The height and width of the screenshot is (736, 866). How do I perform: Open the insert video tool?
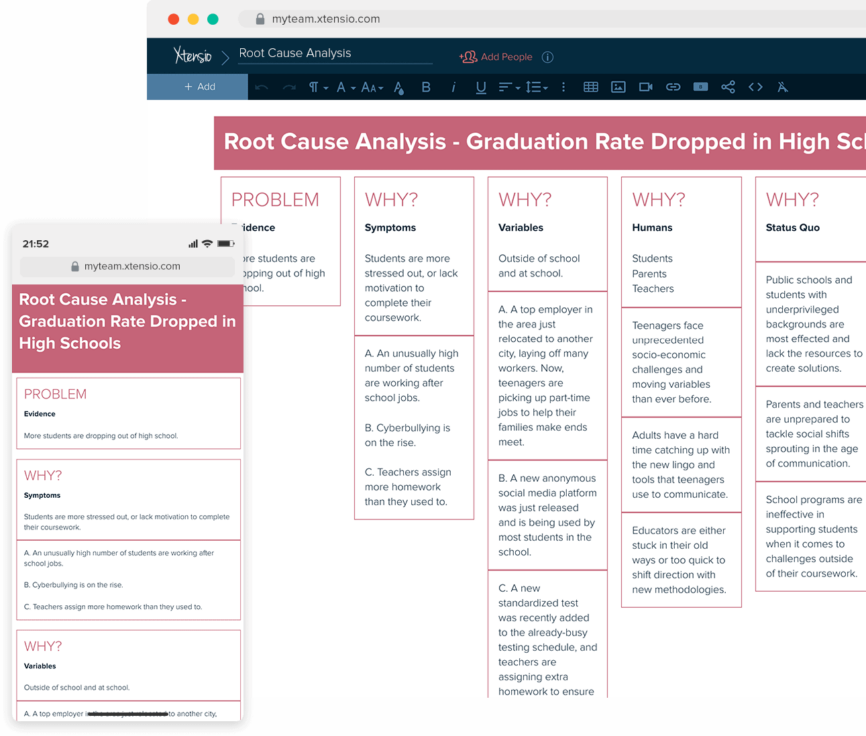[x=645, y=87]
